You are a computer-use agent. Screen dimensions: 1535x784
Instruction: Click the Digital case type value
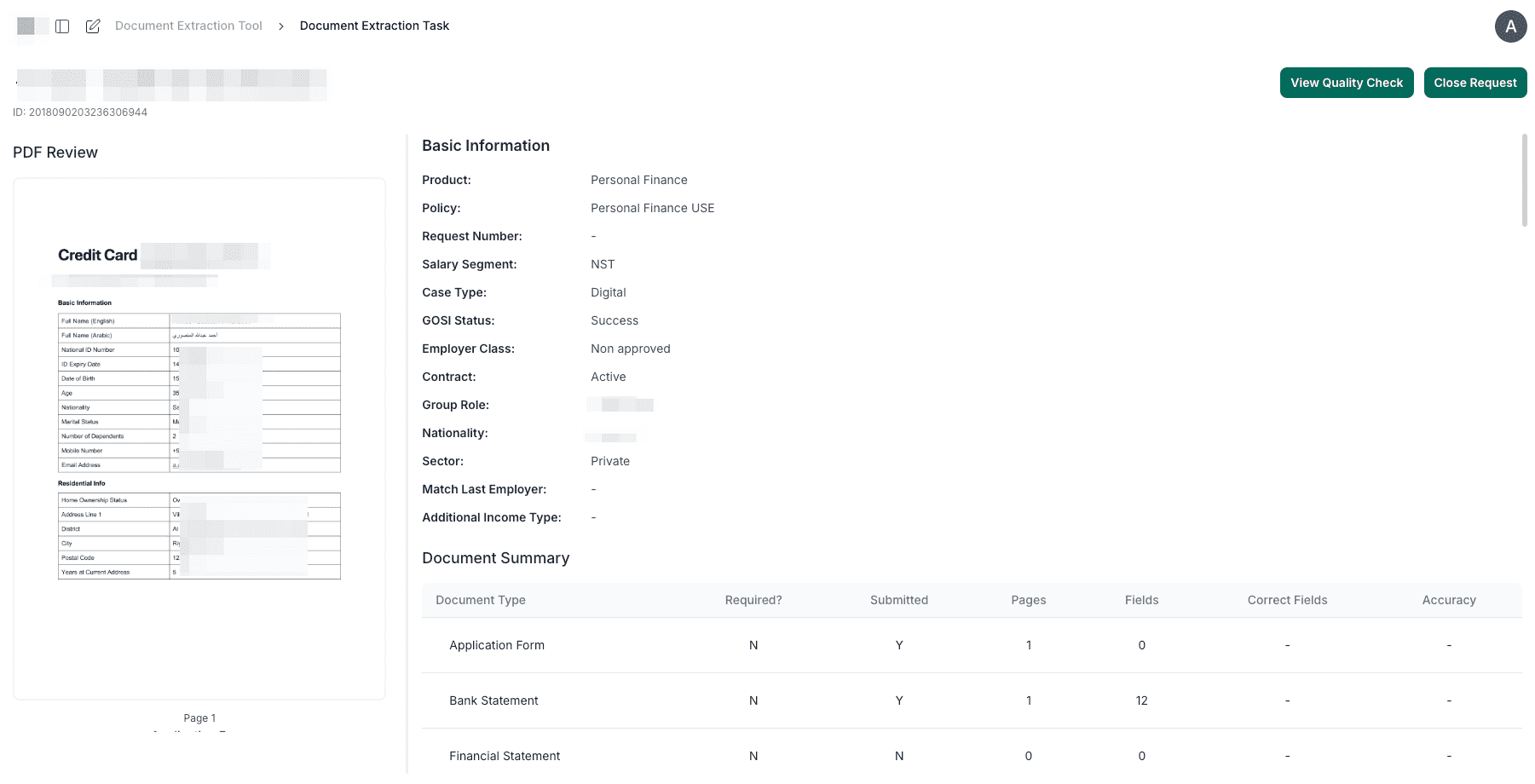[609, 292]
